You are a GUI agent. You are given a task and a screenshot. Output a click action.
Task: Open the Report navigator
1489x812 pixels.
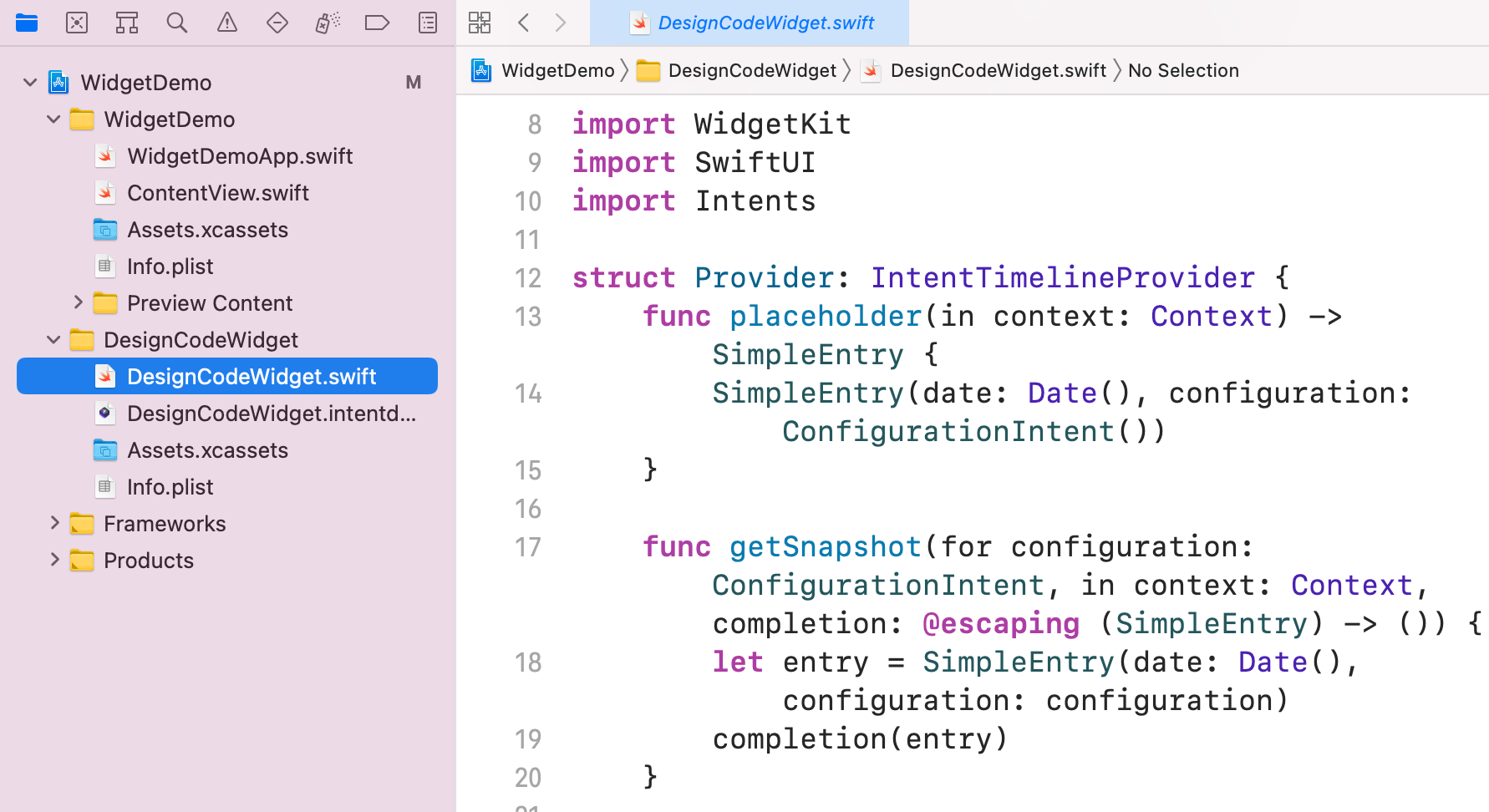coord(428,23)
